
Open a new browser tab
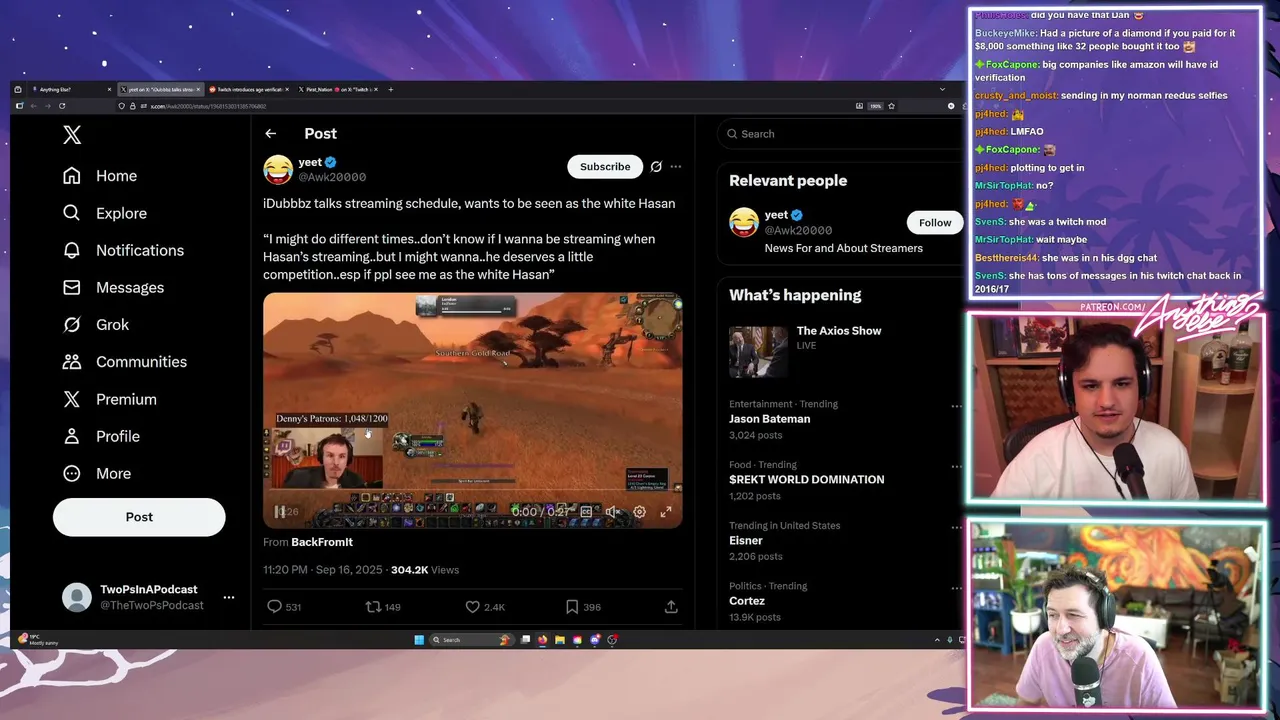[x=390, y=89]
